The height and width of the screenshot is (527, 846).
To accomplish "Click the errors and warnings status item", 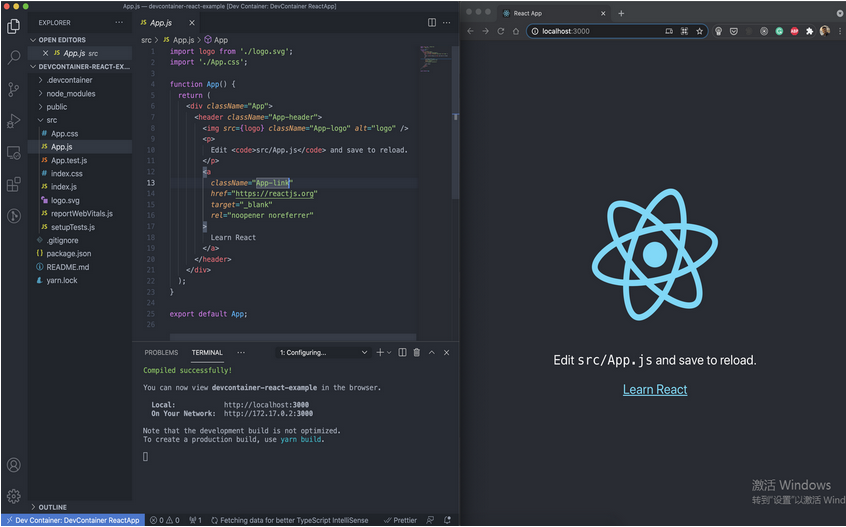I will pos(165,520).
